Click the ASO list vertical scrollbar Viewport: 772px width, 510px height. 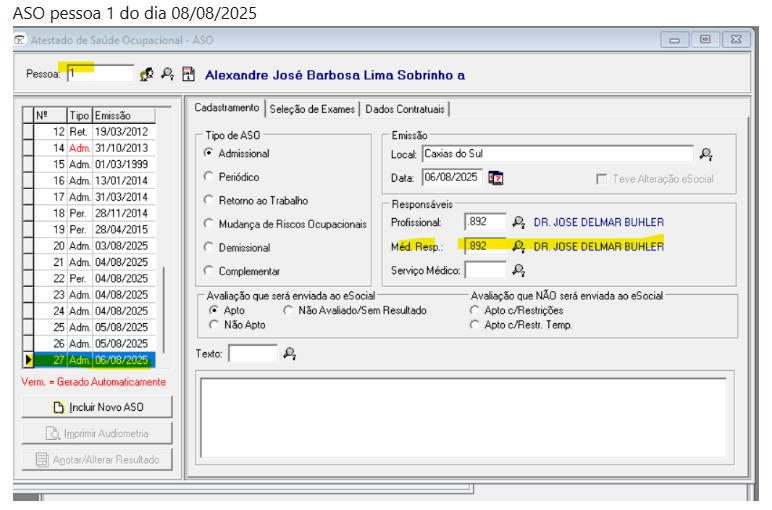(x=166, y=300)
